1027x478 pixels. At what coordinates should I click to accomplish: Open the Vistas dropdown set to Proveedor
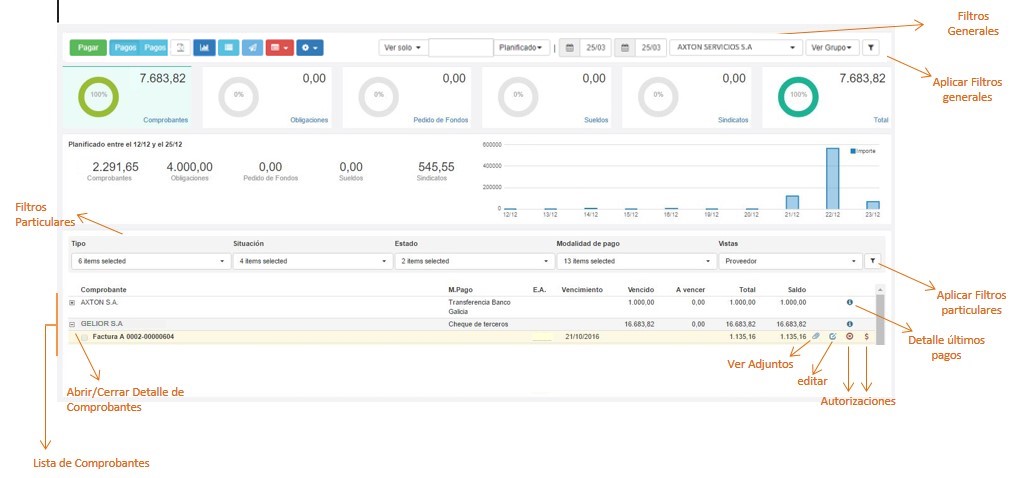pos(790,261)
